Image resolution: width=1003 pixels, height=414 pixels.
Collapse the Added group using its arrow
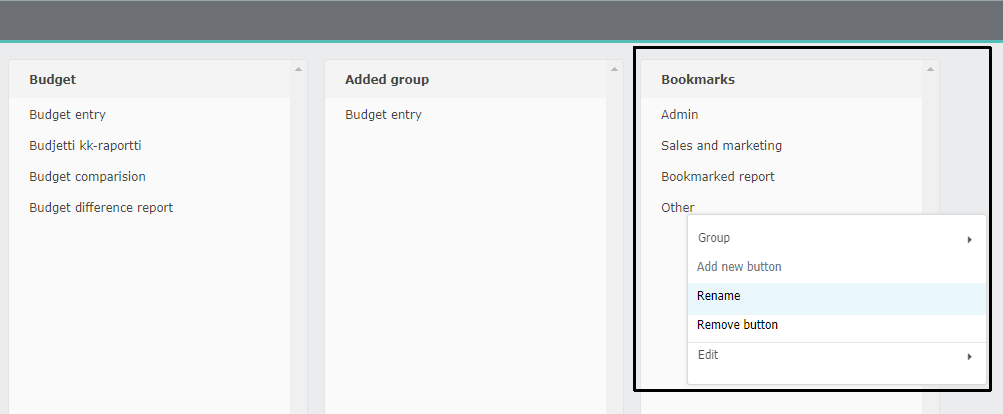click(614, 69)
